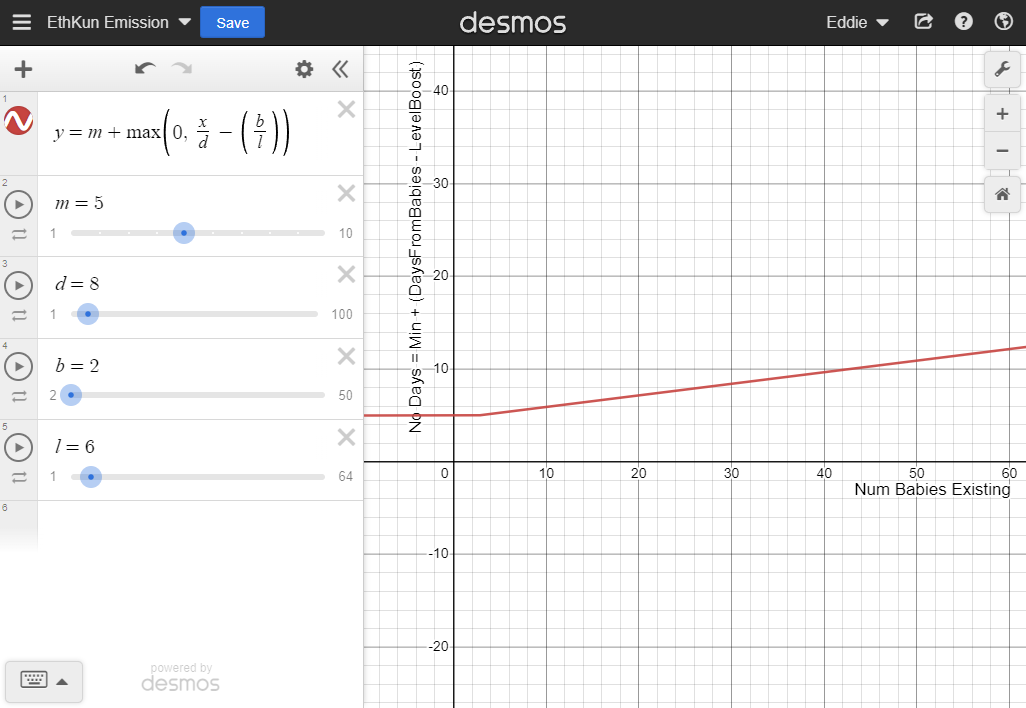1026x708 pixels.
Task: Reset graph to default viewport home
Action: 1002,194
